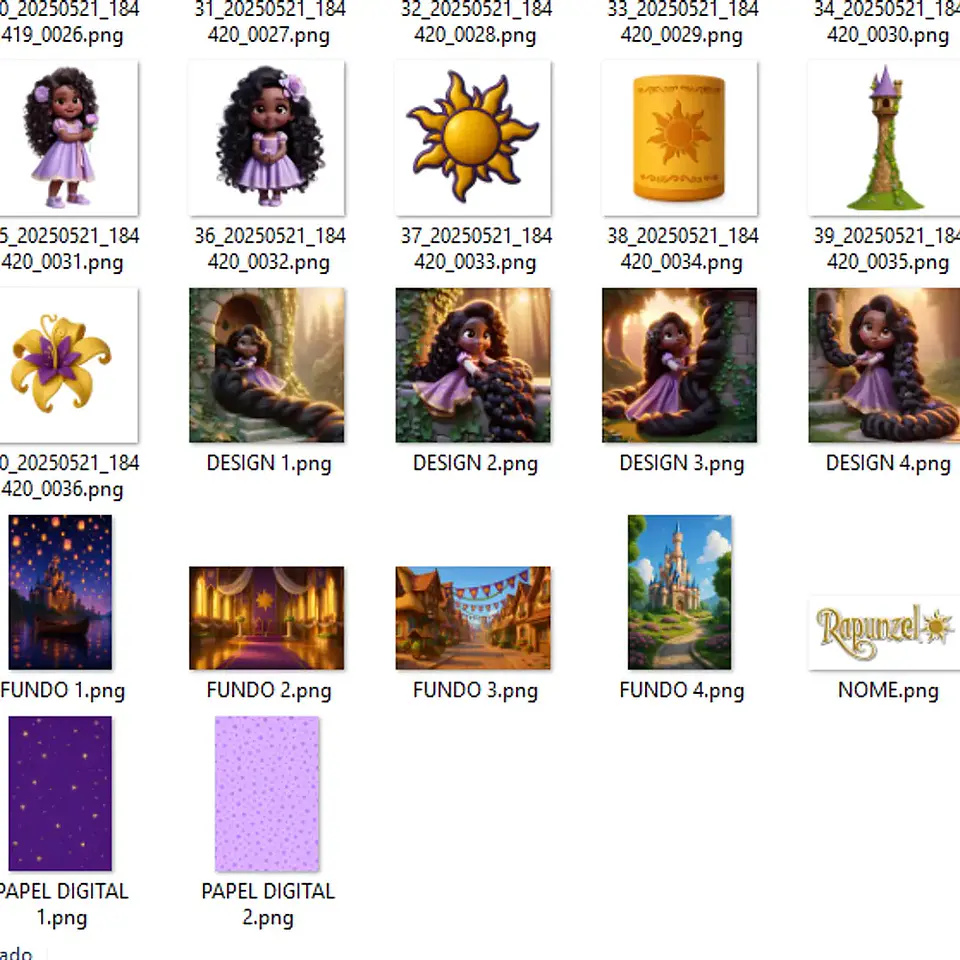Select the FUNDO 4.png castle thumbnail
Image resolution: width=960 pixels, height=960 pixels.
tap(680, 592)
